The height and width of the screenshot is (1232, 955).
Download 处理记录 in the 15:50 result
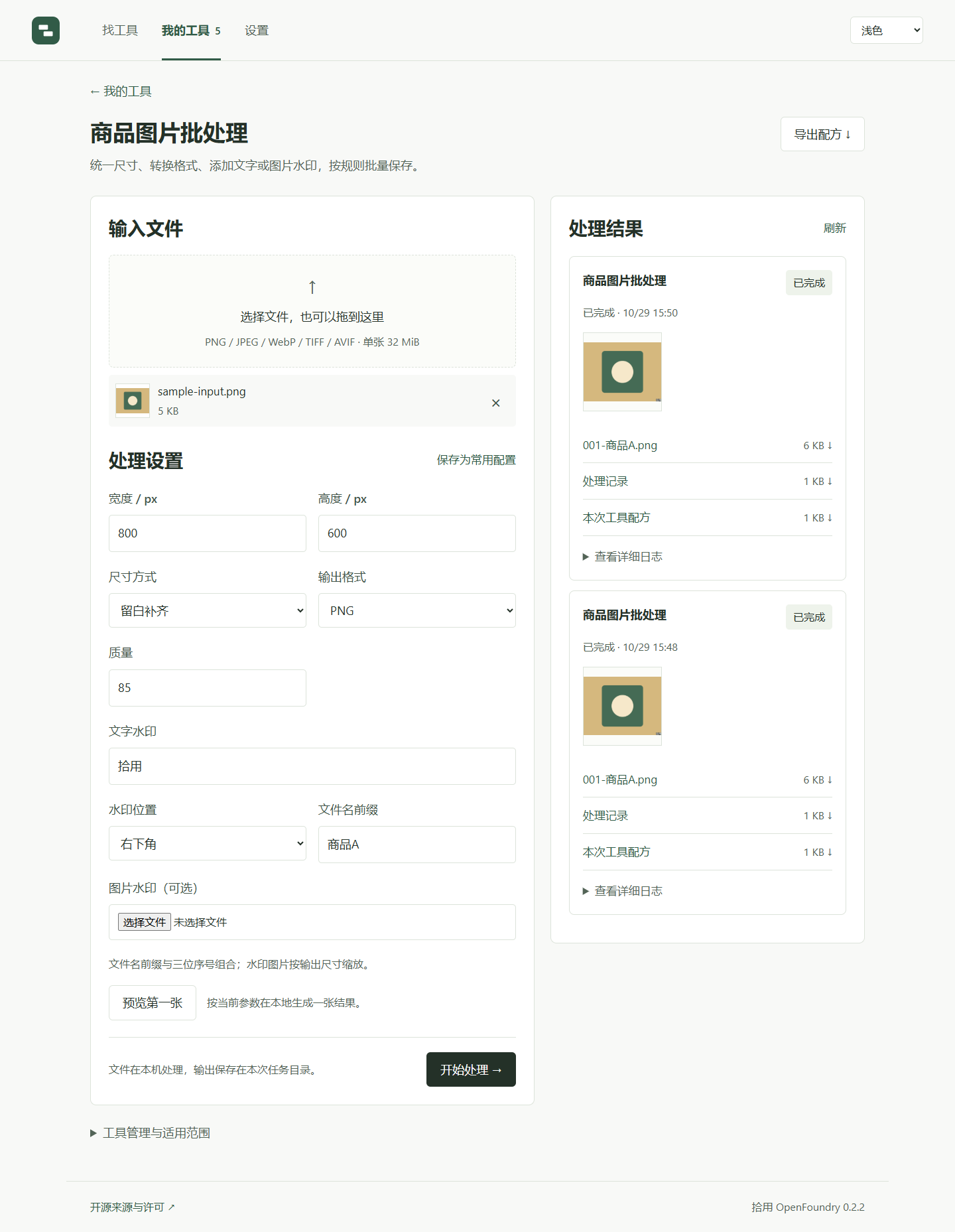tap(708, 481)
